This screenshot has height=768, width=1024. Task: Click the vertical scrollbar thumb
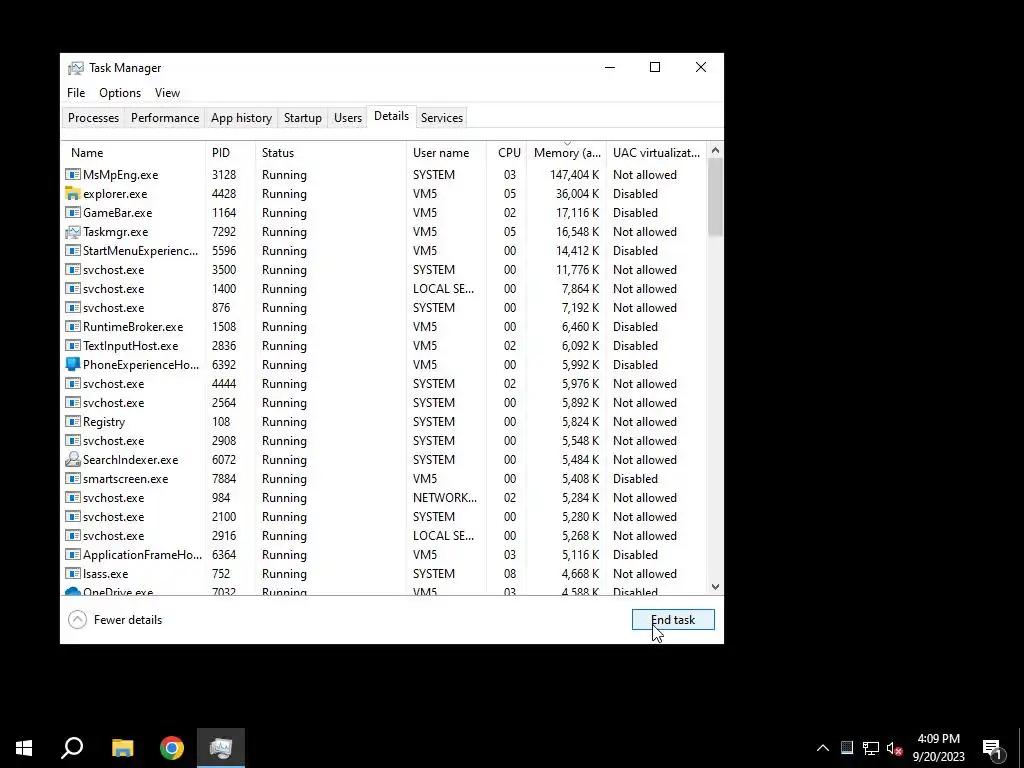click(x=715, y=197)
